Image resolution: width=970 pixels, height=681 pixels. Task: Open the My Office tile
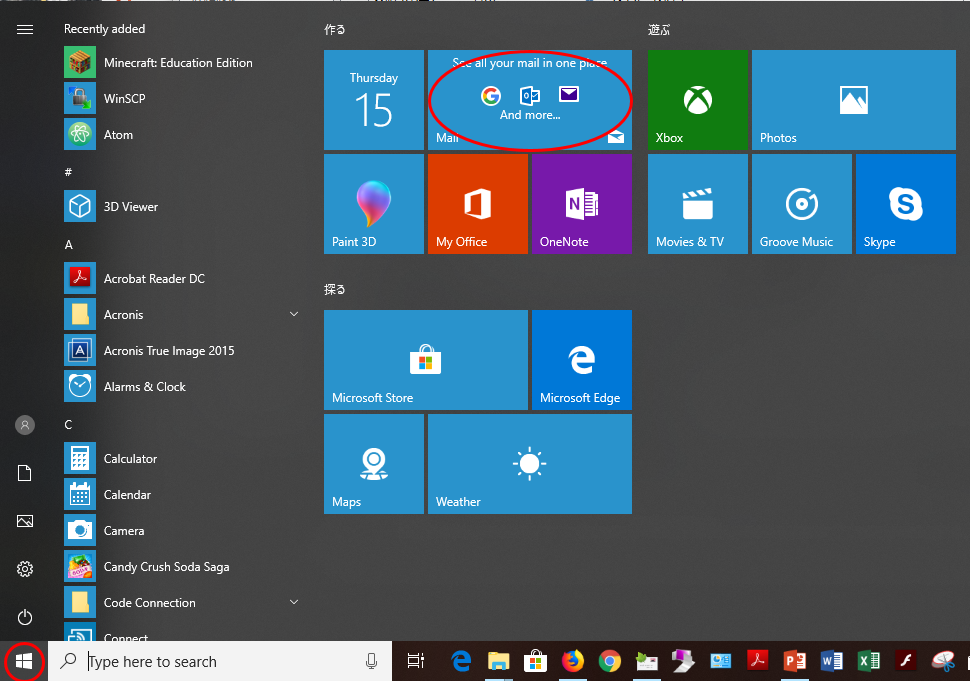[x=478, y=203]
